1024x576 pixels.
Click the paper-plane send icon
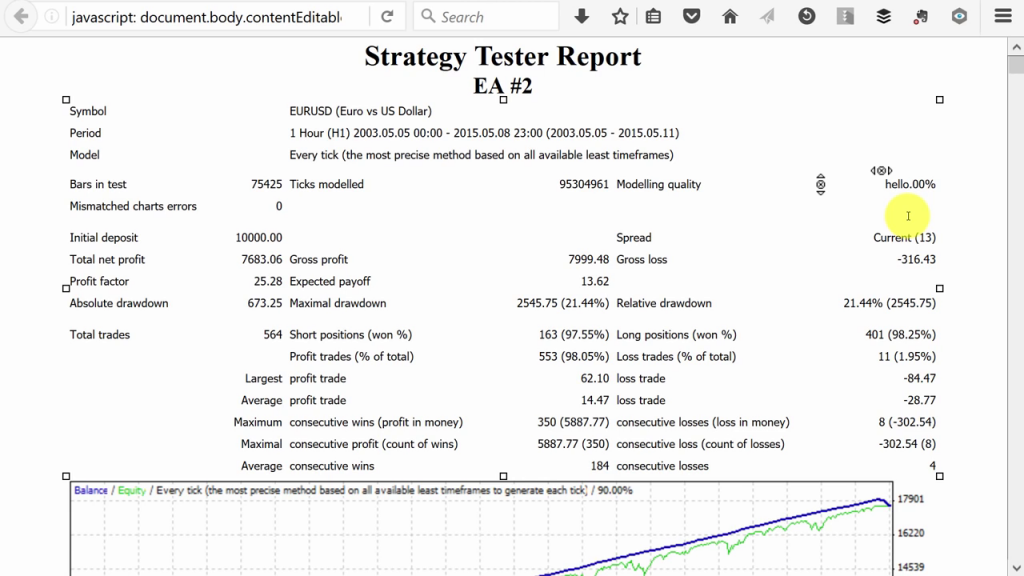766,16
